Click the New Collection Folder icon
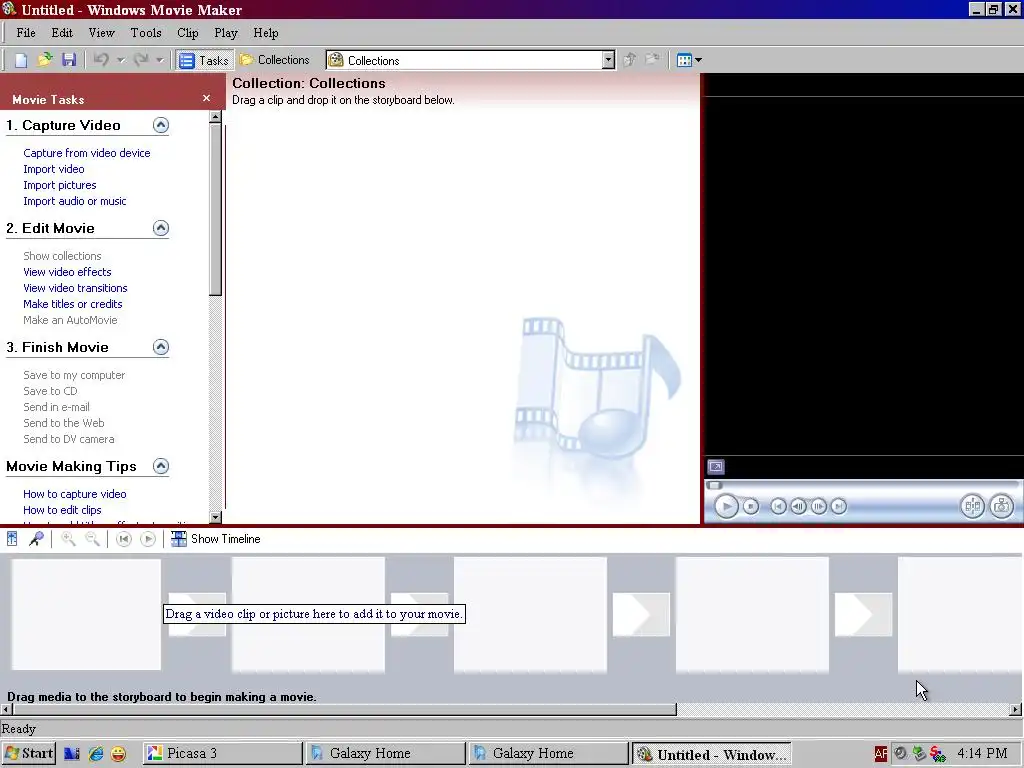 pos(652,60)
